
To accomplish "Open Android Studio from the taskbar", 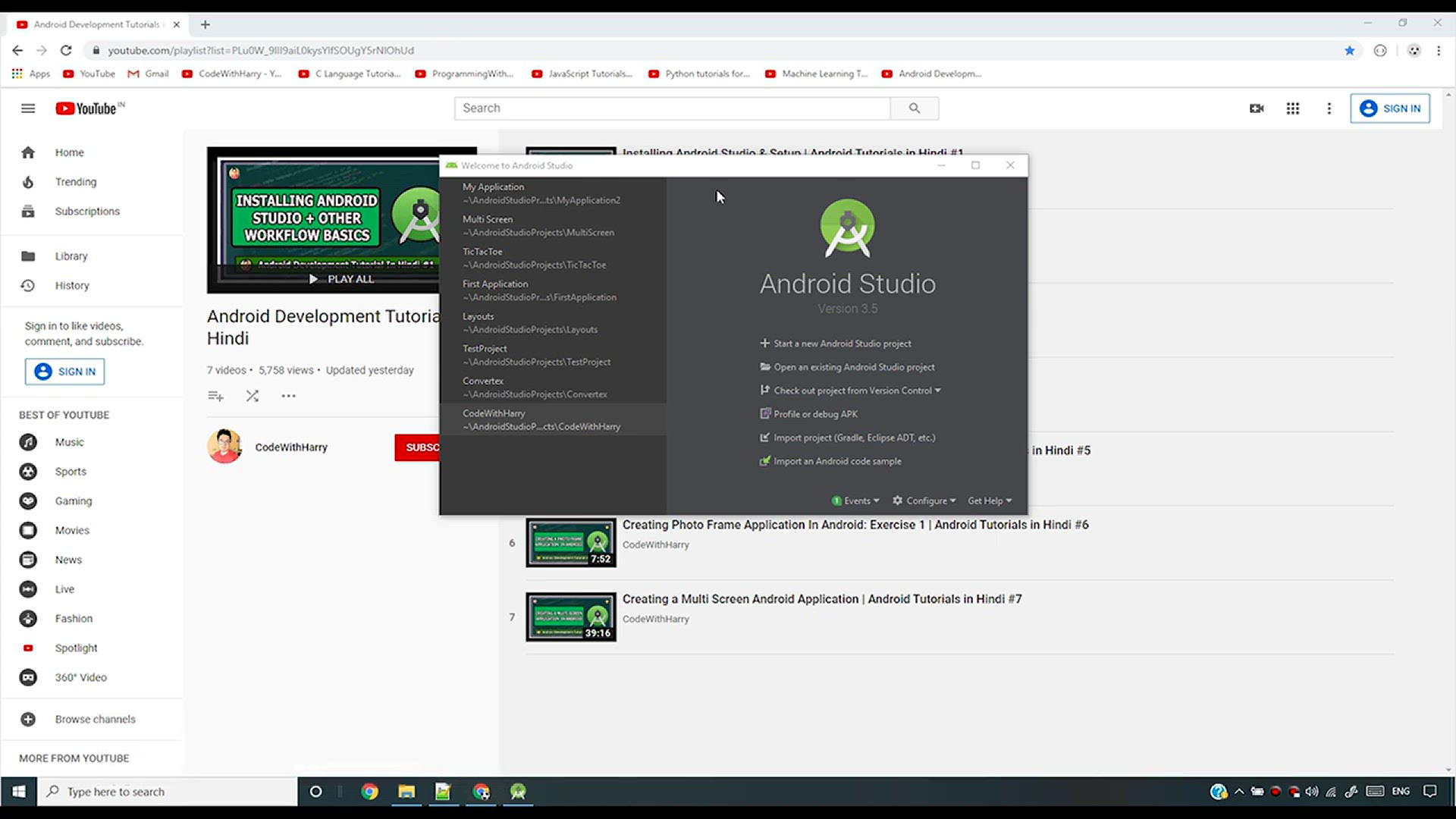I will pyautogui.click(x=518, y=792).
